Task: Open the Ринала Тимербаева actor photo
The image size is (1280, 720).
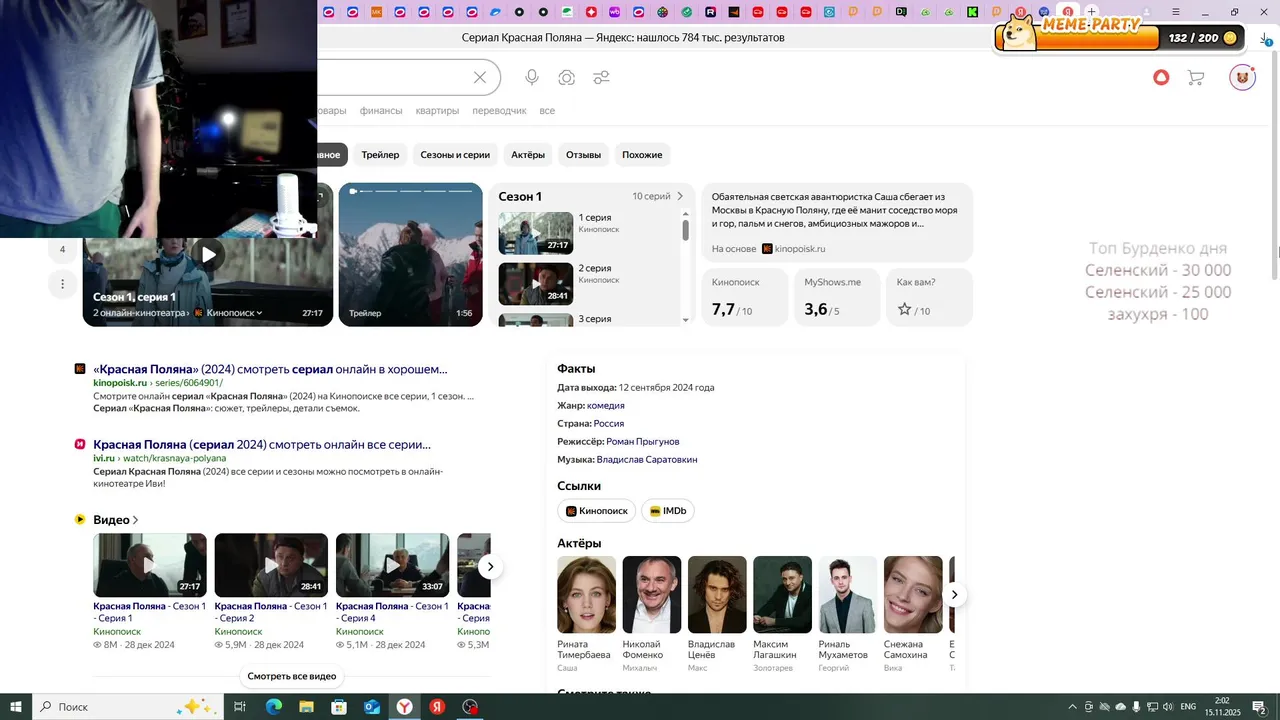Action: [x=587, y=595]
